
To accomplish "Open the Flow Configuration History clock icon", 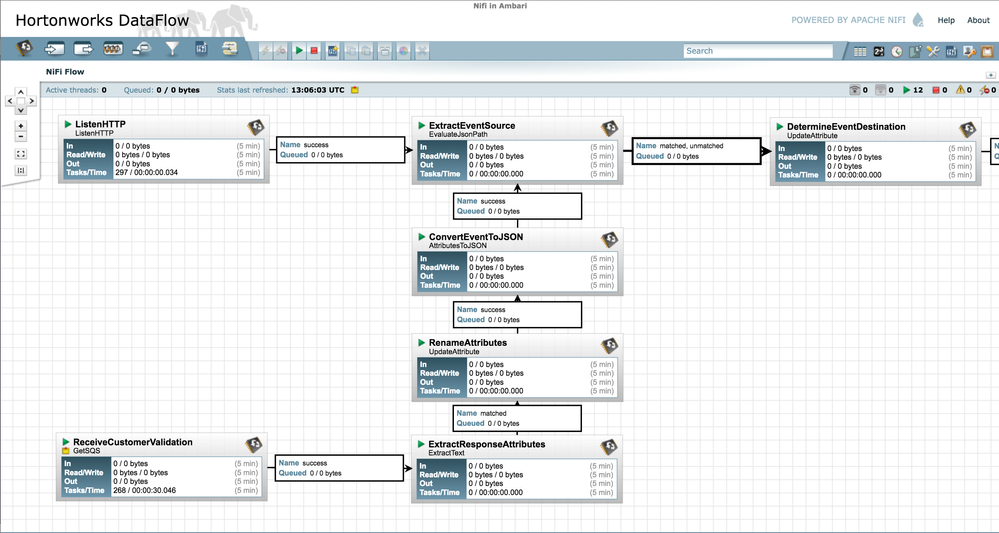I will point(897,51).
